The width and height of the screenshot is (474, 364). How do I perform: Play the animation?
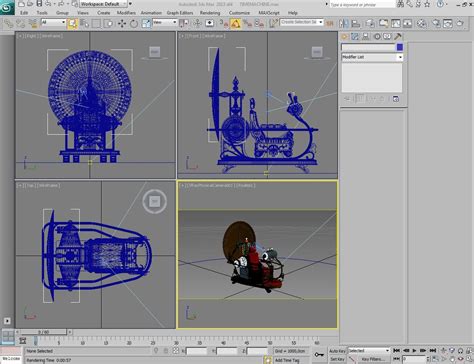coord(414,350)
